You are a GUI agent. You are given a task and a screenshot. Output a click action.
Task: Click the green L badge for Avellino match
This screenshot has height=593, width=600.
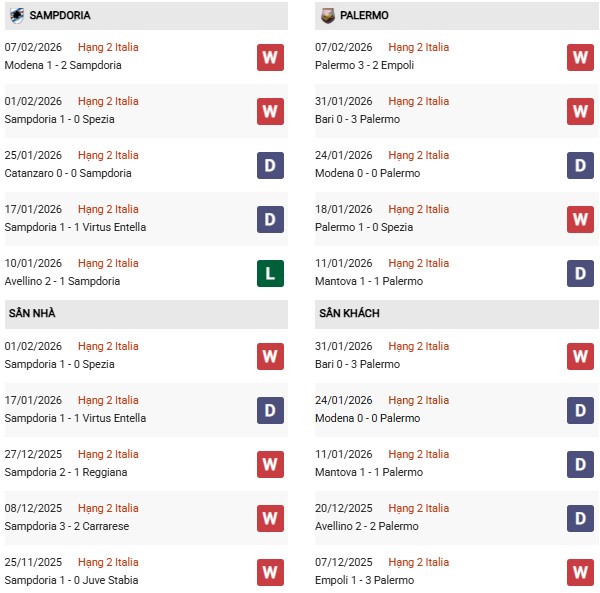(x=270, y=273)
